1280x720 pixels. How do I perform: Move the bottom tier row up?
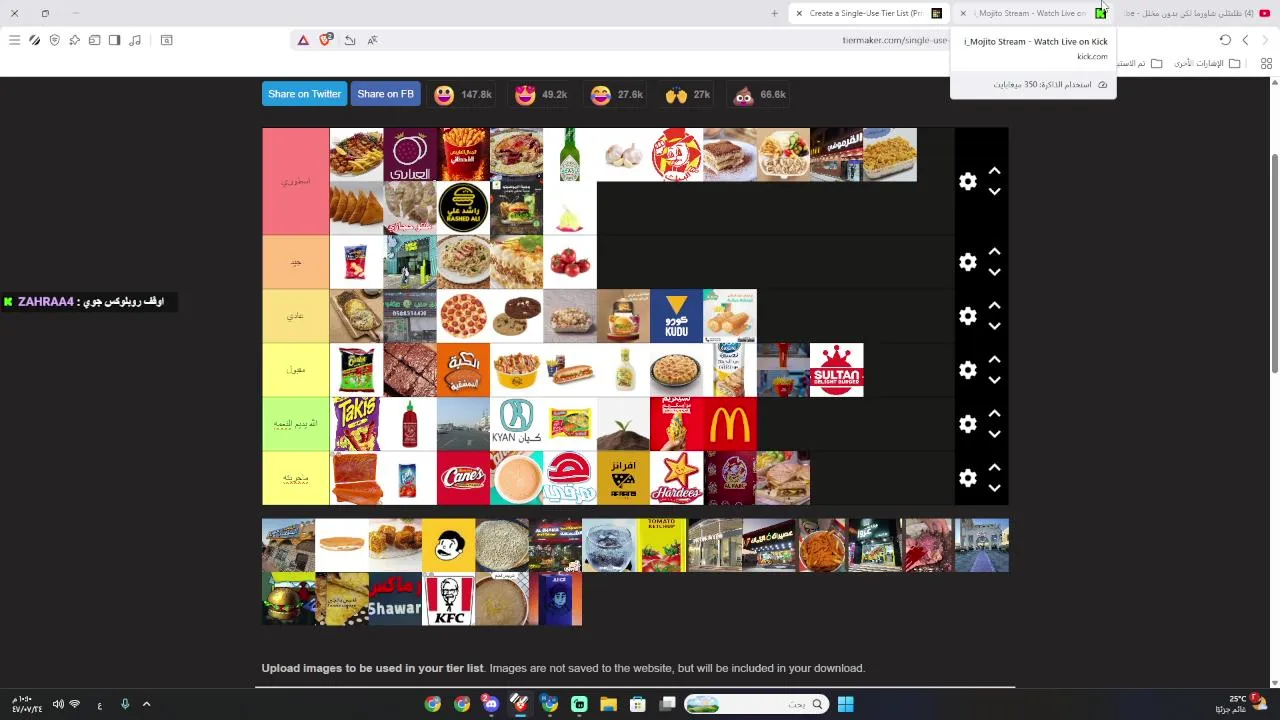pos(994,468)
